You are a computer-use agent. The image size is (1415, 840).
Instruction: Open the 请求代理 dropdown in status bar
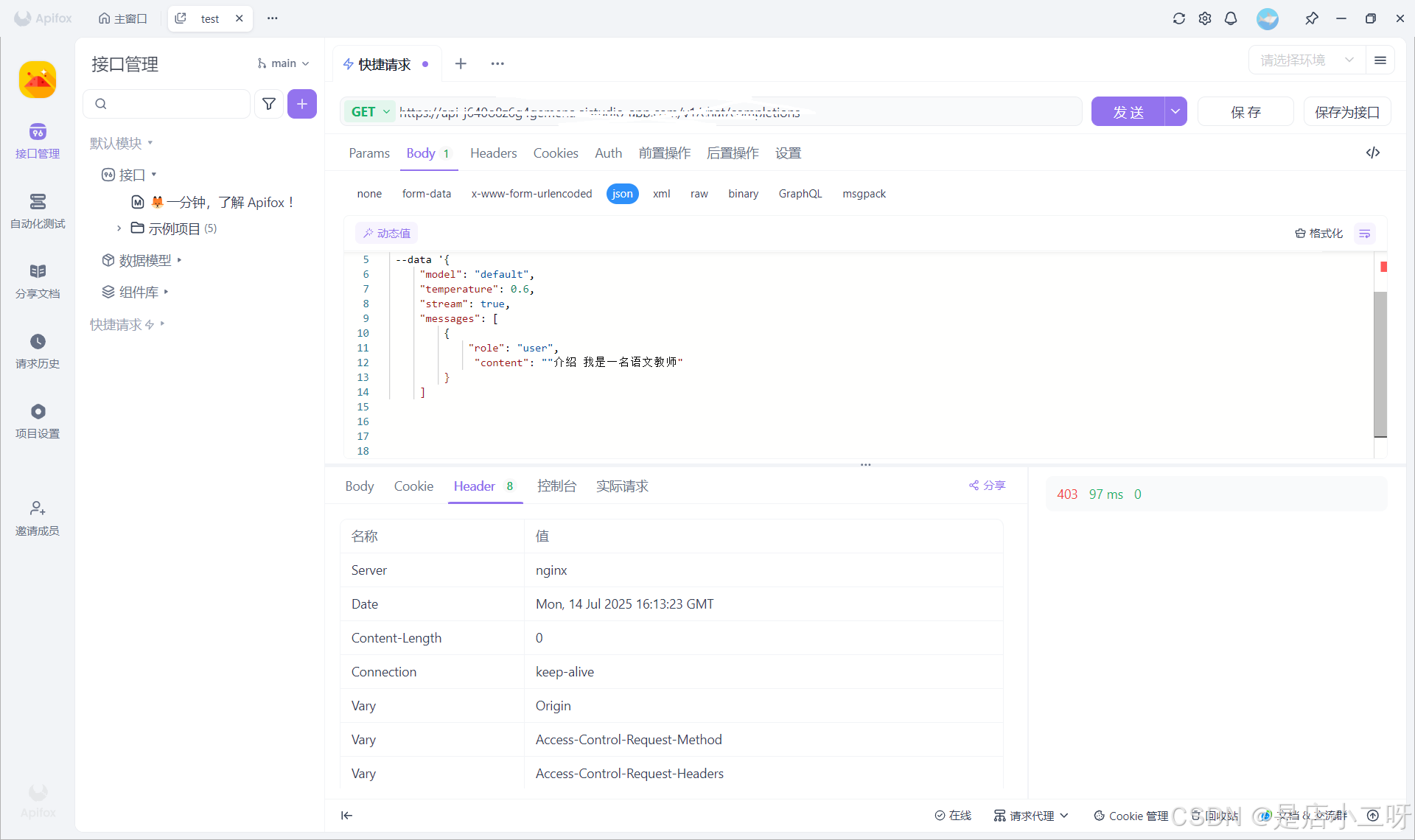pyautogui.click(x=1030, y=816)
